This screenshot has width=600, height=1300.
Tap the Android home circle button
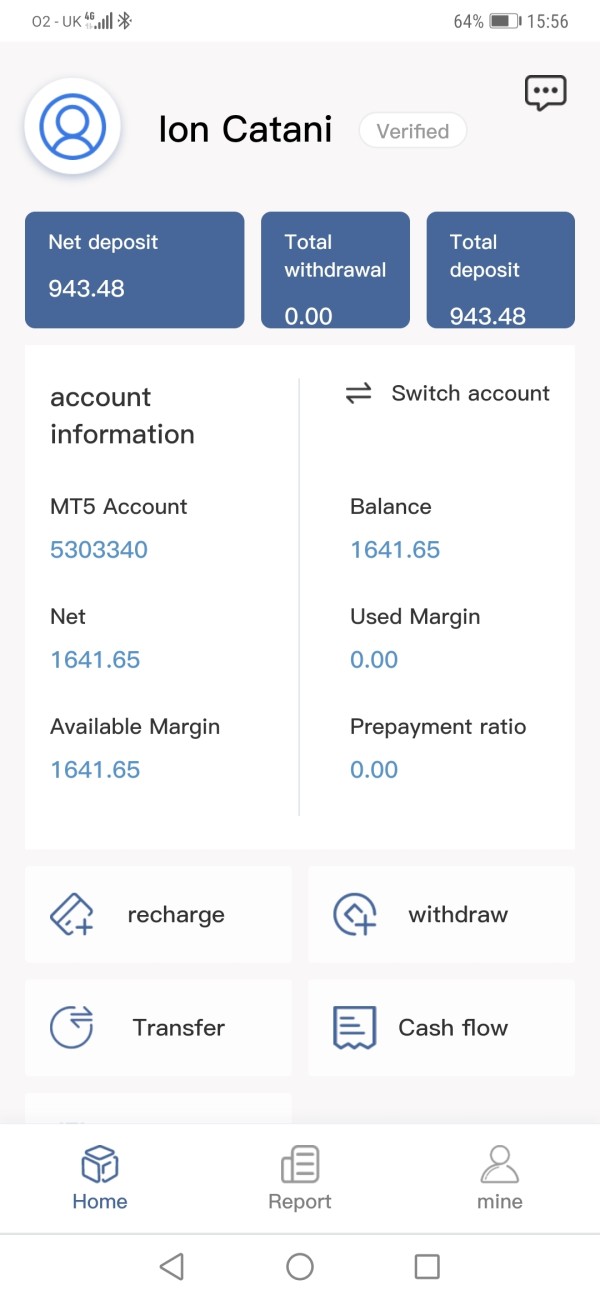point(300,1267)
